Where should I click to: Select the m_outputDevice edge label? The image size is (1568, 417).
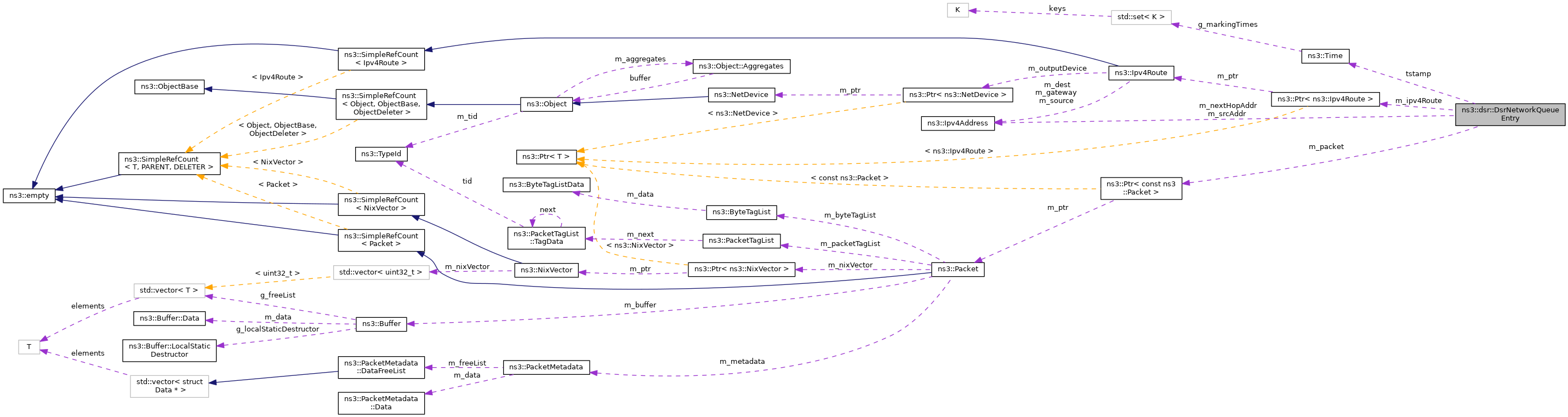point(1057,69)
